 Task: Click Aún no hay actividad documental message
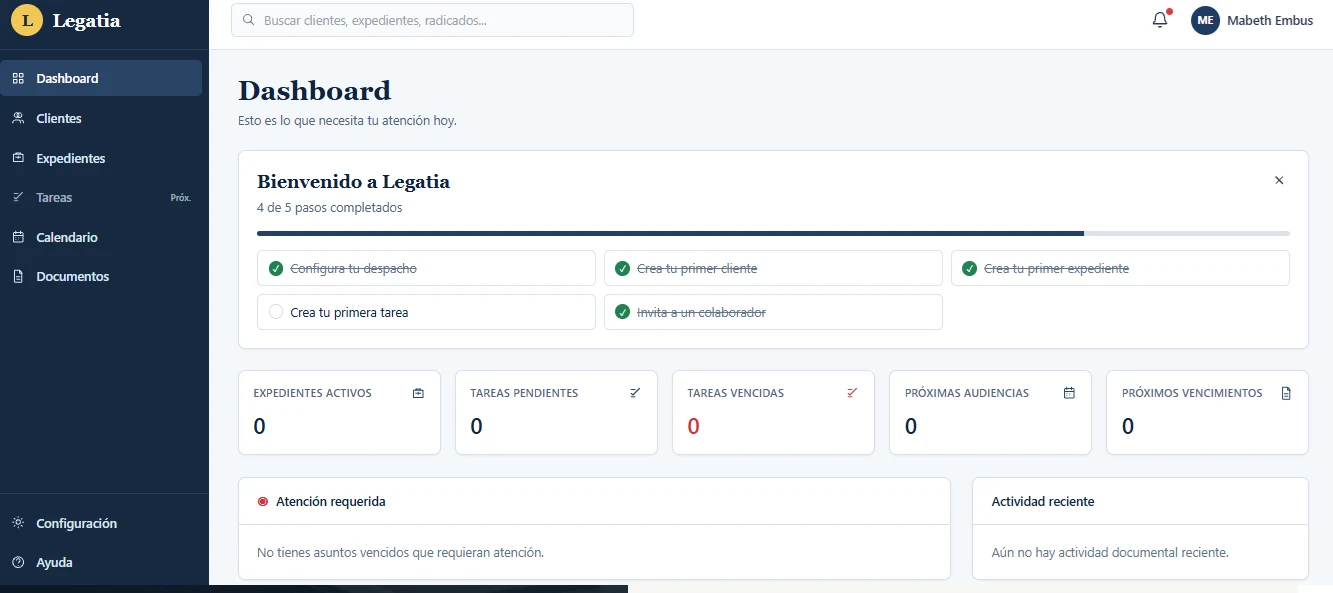[1110, 552]
